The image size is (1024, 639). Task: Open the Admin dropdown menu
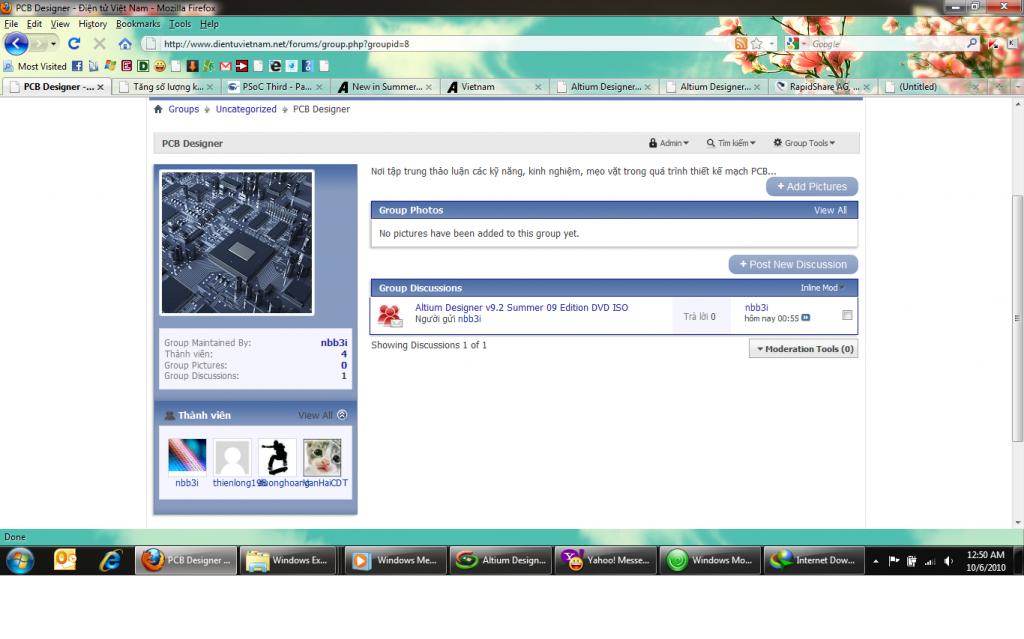tap(669, 143)
